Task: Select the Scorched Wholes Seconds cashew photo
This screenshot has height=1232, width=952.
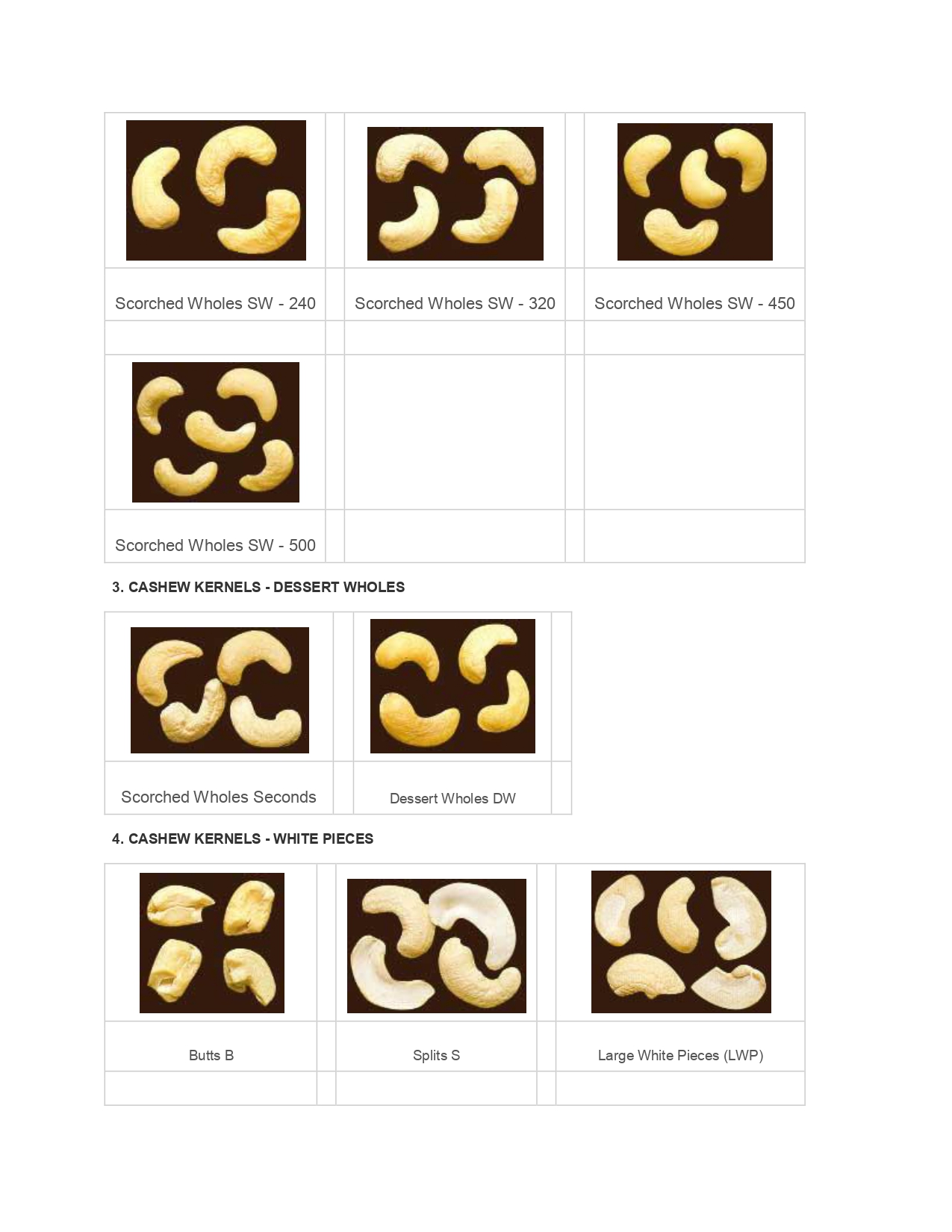Action: [220, 690]
